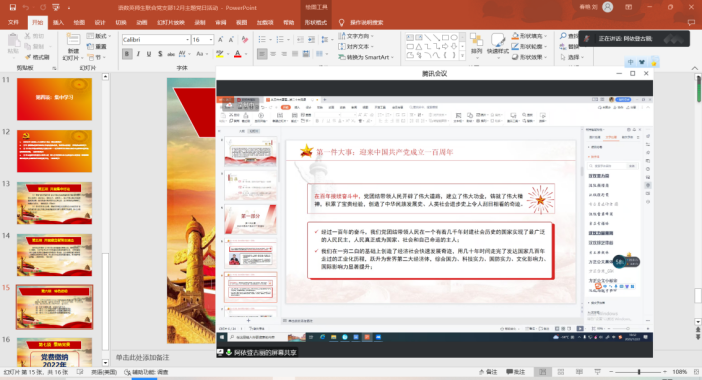
Task: Click the 备注 button in status bar
Action: tap(488, 372)
